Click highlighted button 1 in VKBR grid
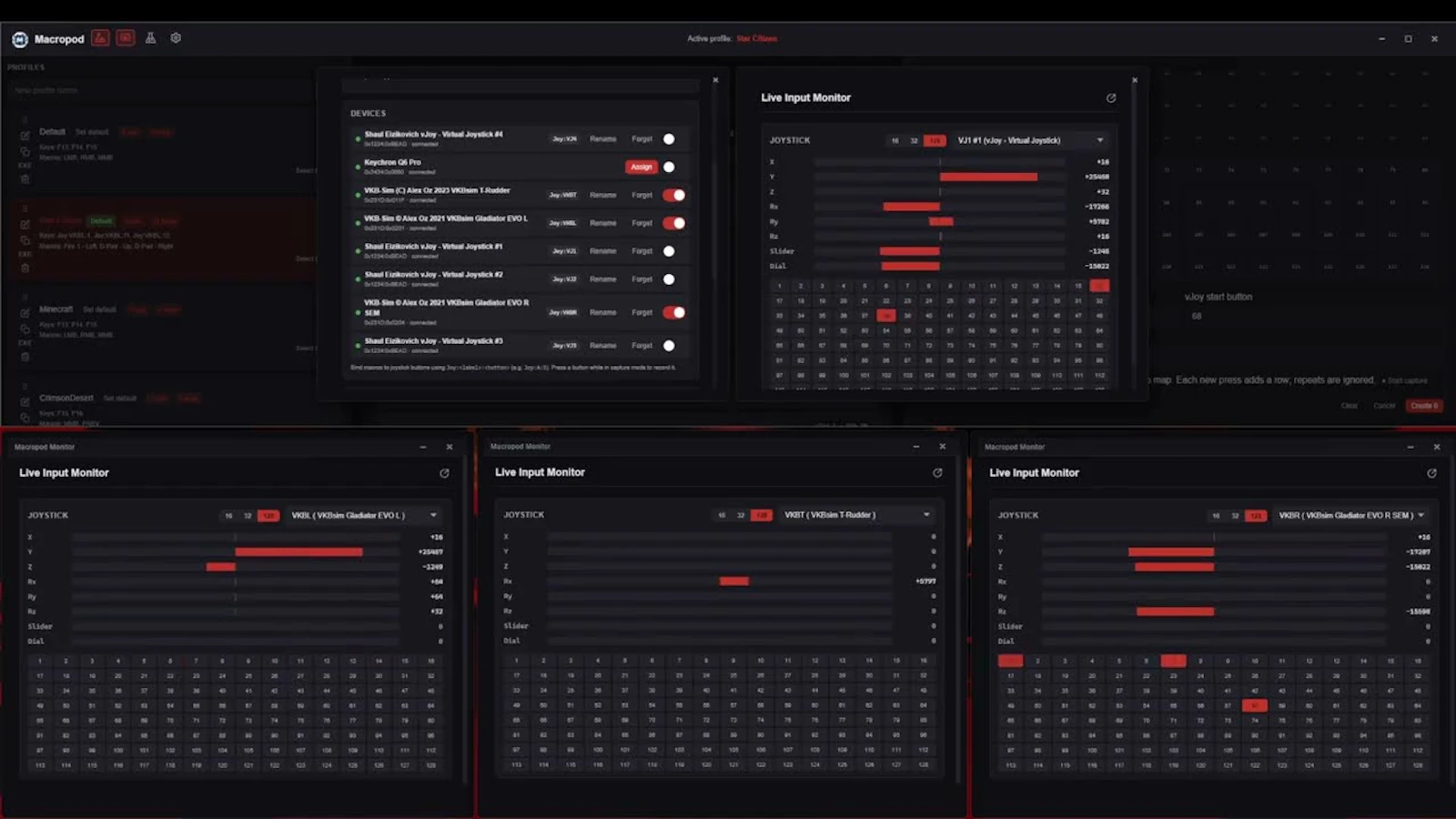 point(1010,661)
